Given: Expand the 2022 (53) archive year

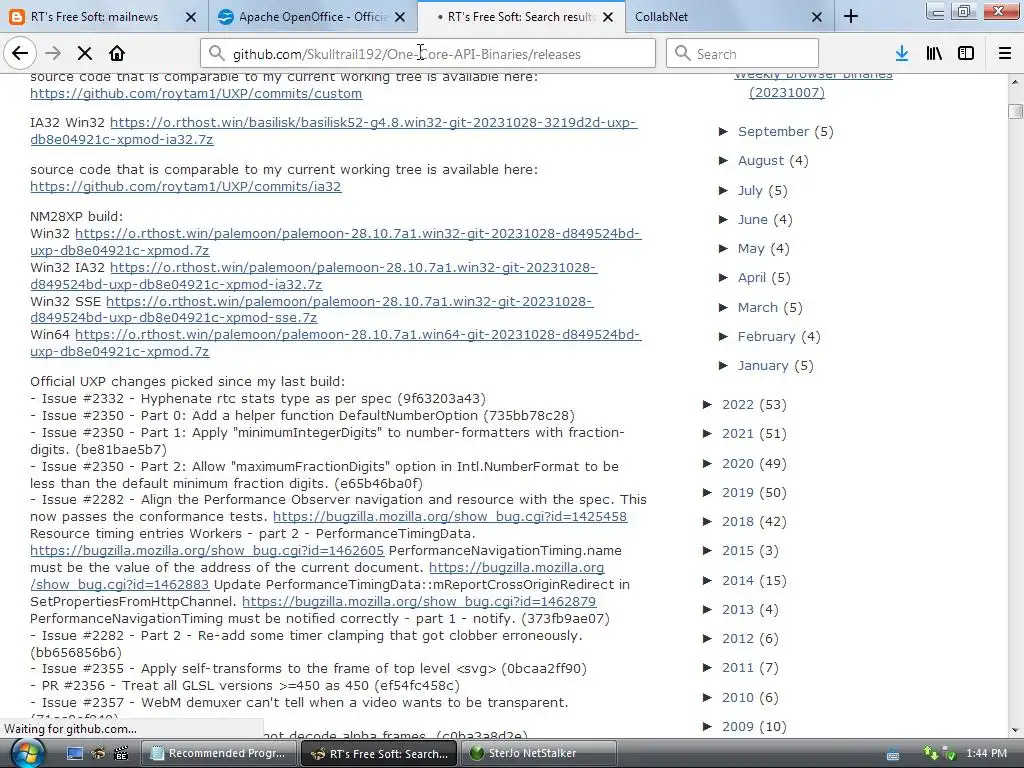Looking at the screenshot, I should [x=707, y=404].
